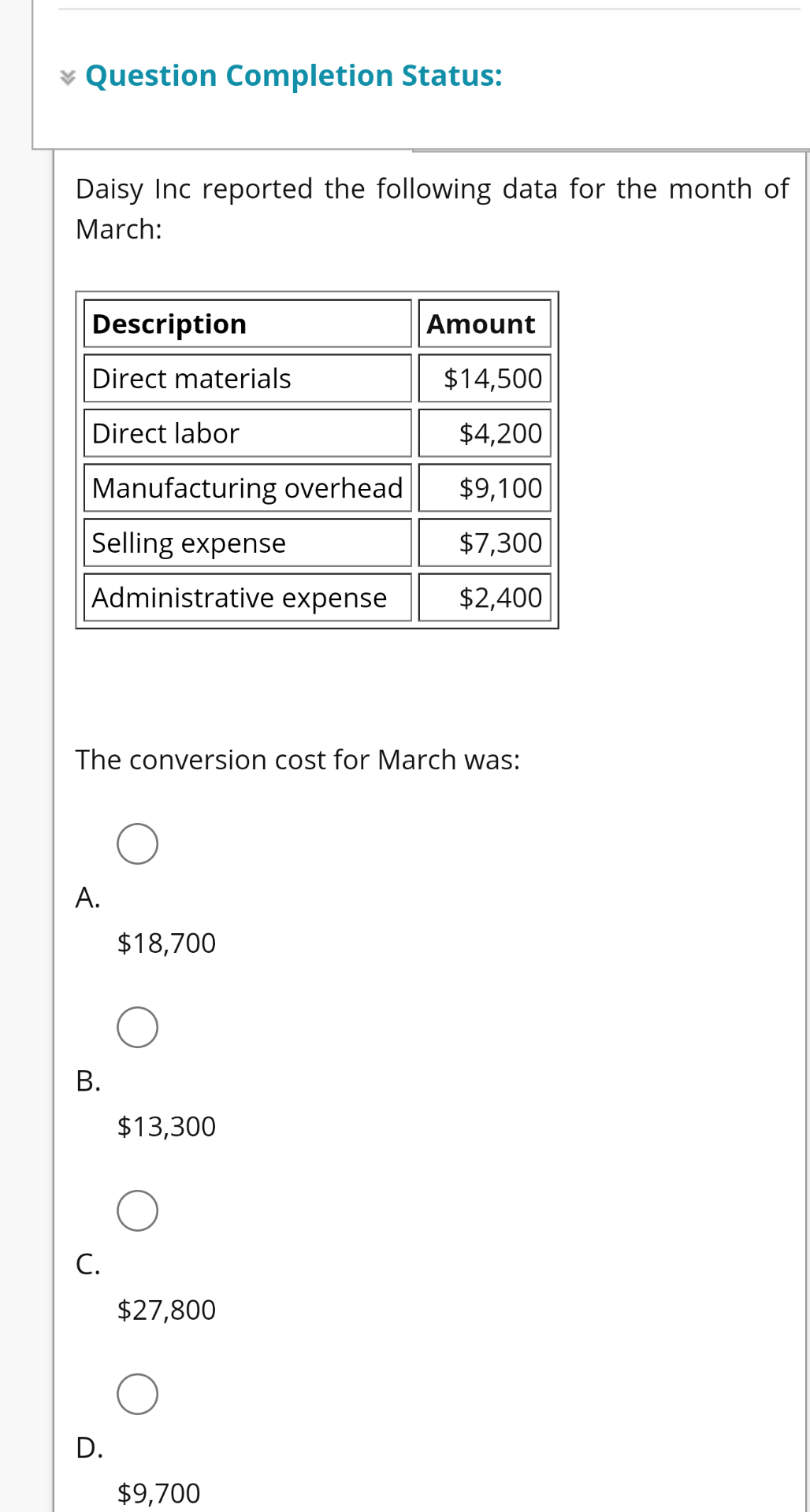Click the Direct labor table row

coord(247,433)
